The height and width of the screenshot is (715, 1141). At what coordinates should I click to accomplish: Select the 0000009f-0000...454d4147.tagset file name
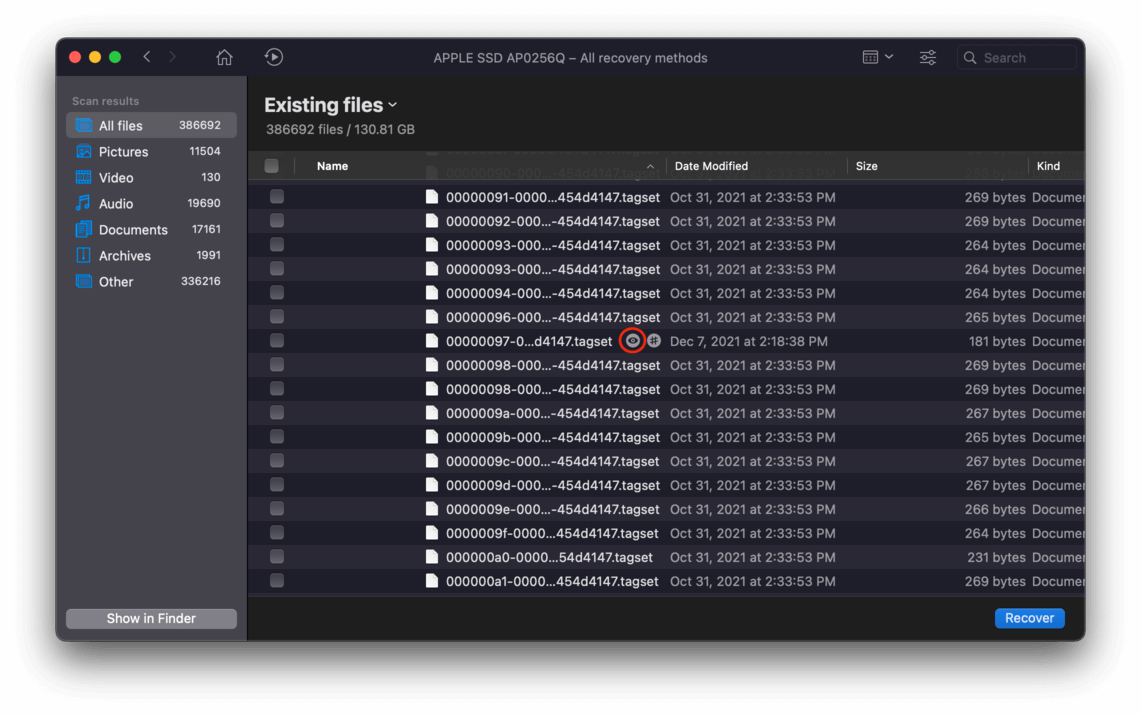[x=552, y=533]
